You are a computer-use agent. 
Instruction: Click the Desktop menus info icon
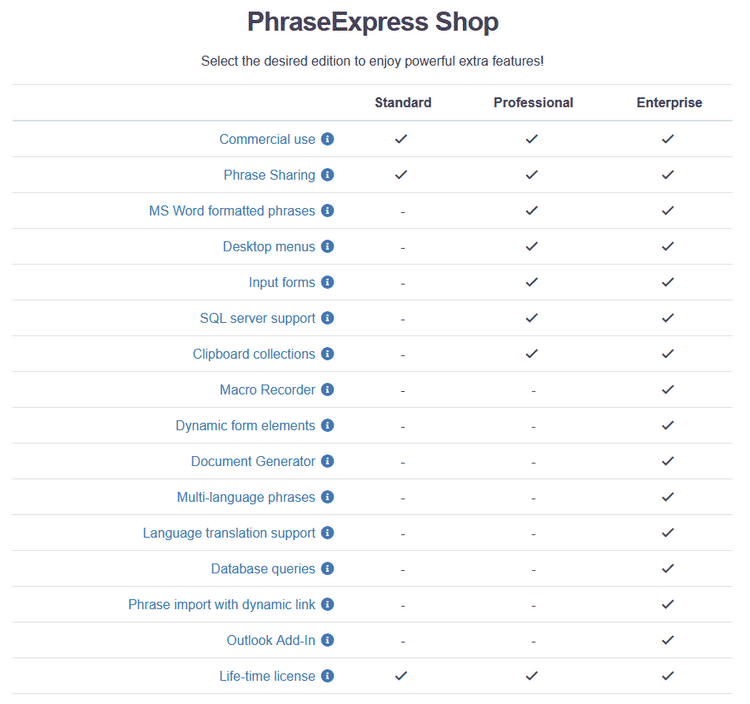click(x=328, y=247)
